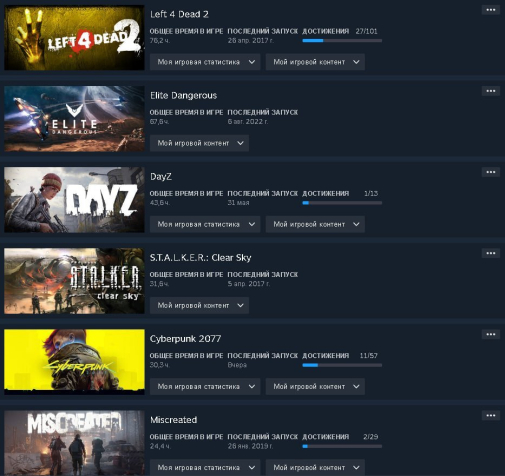The height and width of the screenshot is (476, 505).
Task: Click the Cyberpunk 2077 achievements progress bar
Action: (x=342, y=365)
